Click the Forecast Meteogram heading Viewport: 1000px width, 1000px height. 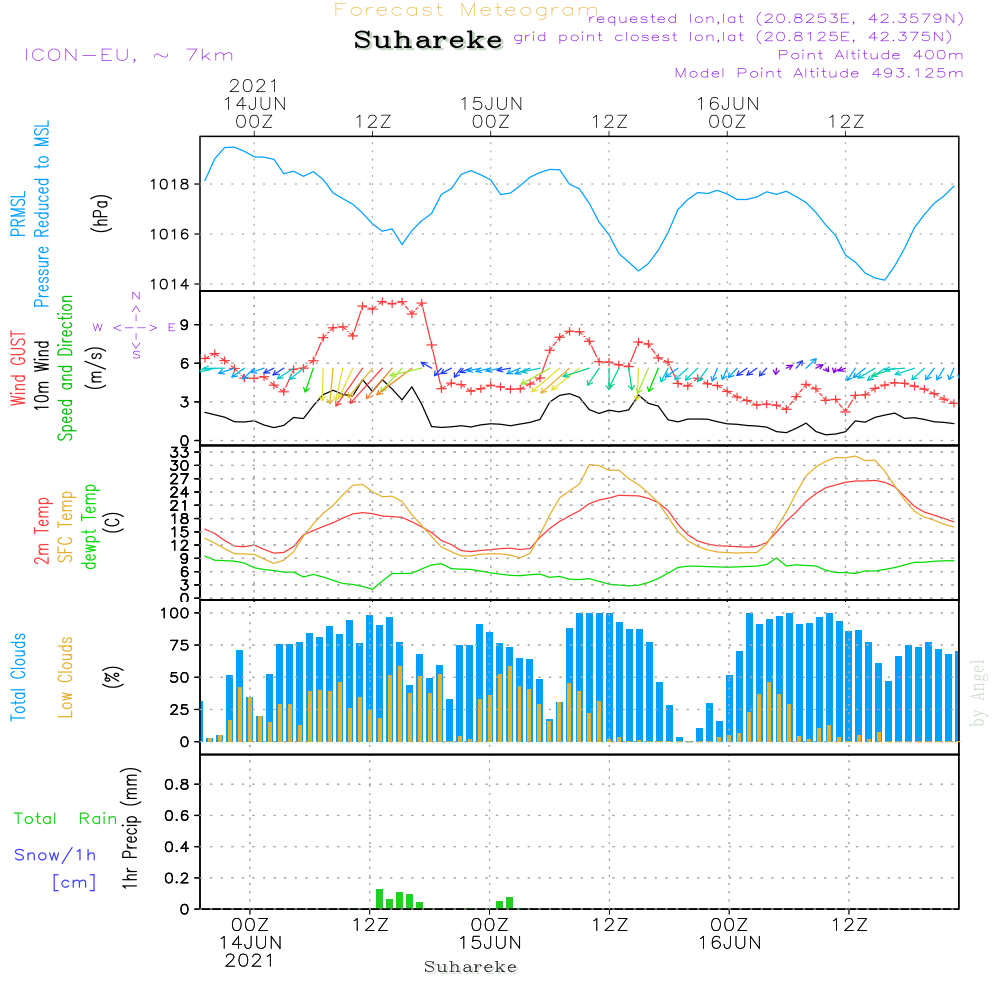(465, 10)
